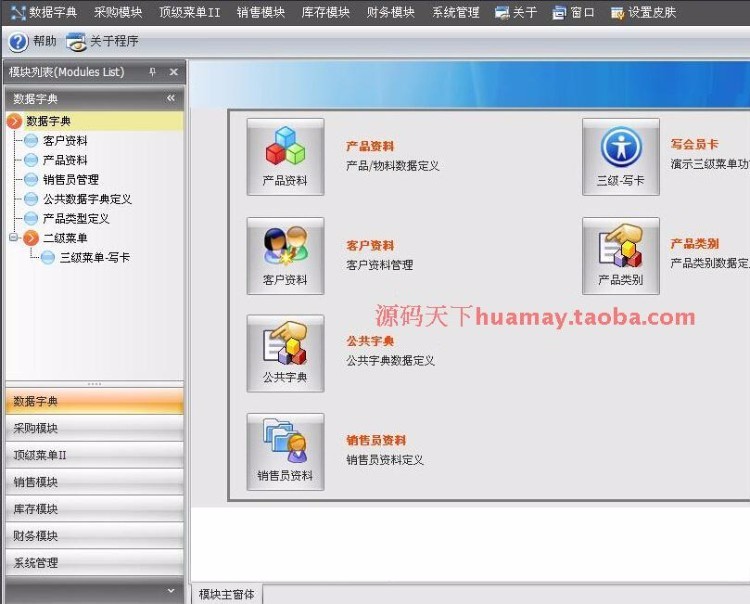Viewport: 750px width, 604px height.
Task: Click the navigation pane splitter grip dots
Action: pos(94,384)
